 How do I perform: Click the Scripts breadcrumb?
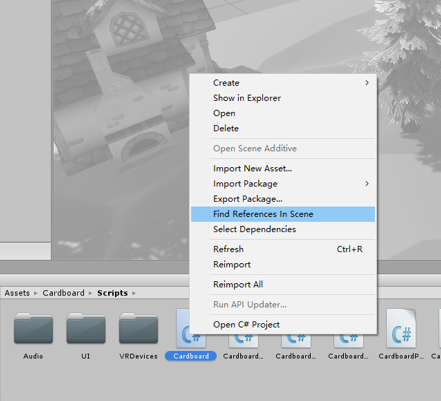tap(112, 293)
